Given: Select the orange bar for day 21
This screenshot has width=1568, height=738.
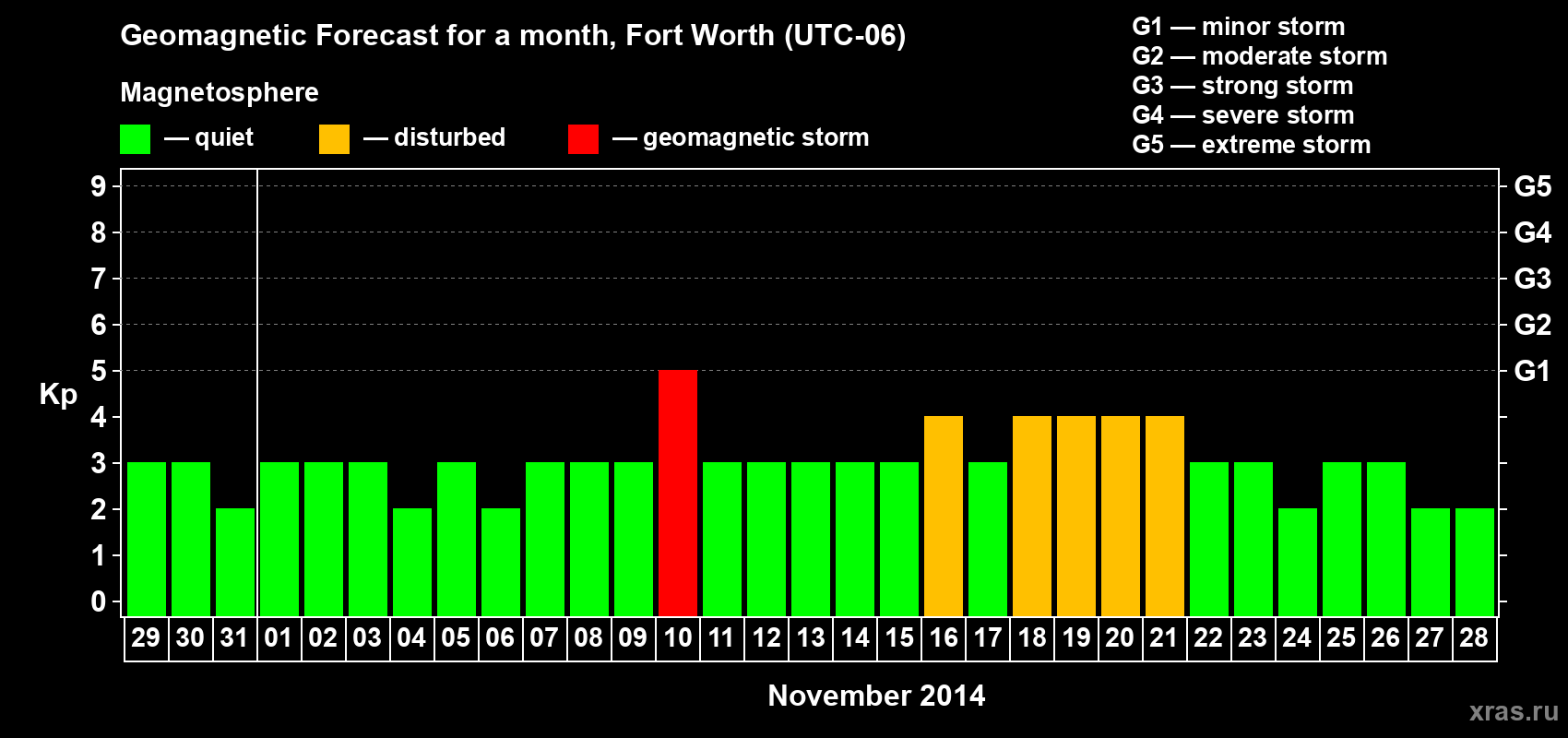Looking at the screenshot, I should 1165,516.
